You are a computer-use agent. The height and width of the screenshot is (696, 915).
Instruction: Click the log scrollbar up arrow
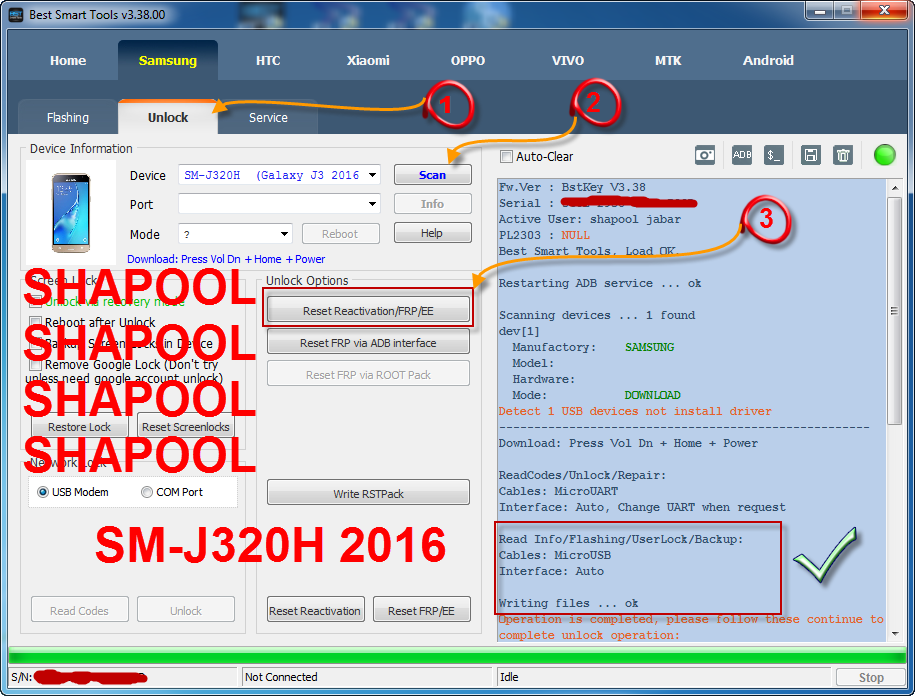(x=895, y=188)
